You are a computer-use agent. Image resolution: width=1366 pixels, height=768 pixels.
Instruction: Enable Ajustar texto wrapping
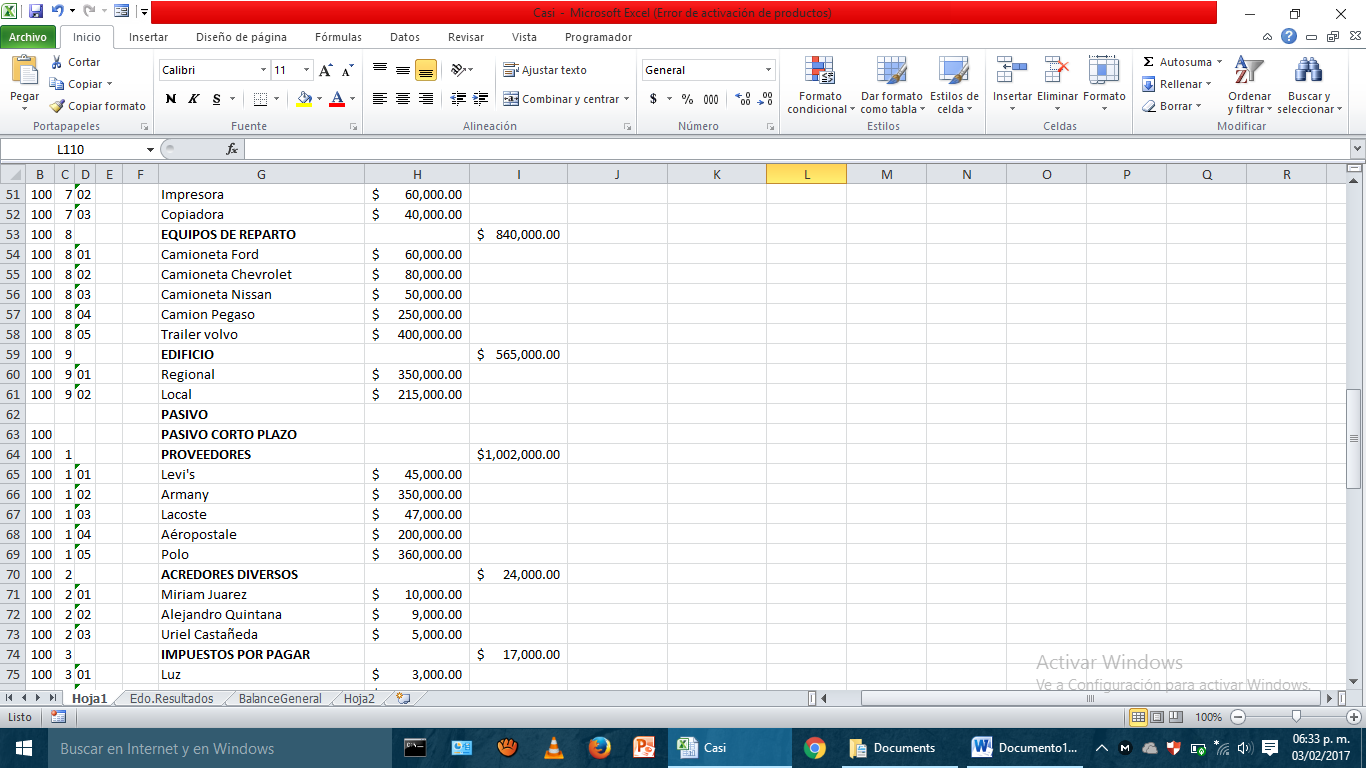[x=545, y=70]
